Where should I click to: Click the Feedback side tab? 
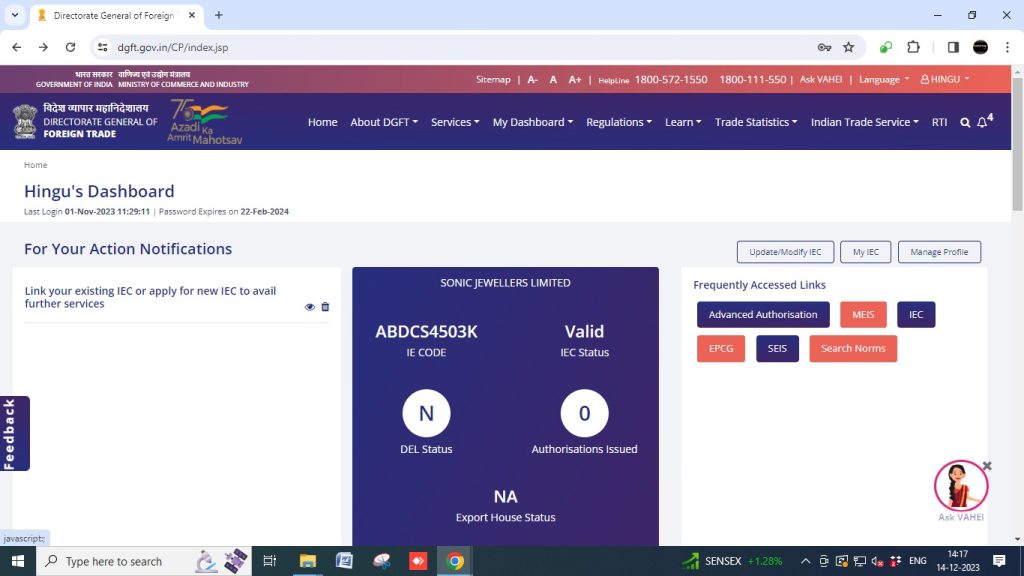pos(12,433)
